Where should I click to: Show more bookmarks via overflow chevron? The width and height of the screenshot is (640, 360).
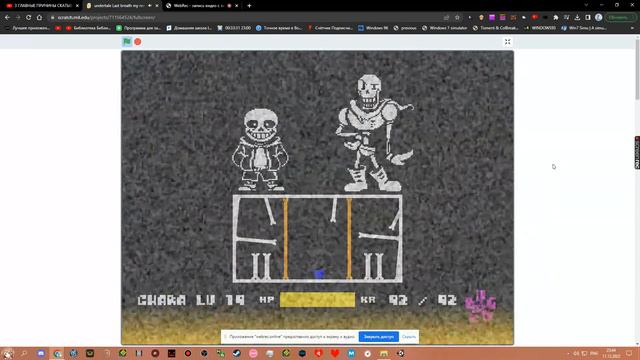[x=632, y=28]
